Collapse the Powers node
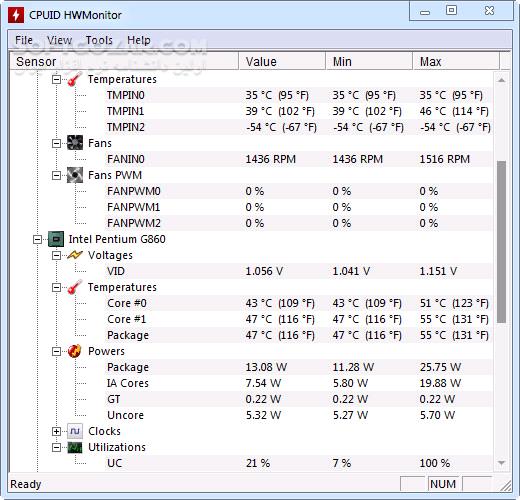 click(x=57, y=351)
